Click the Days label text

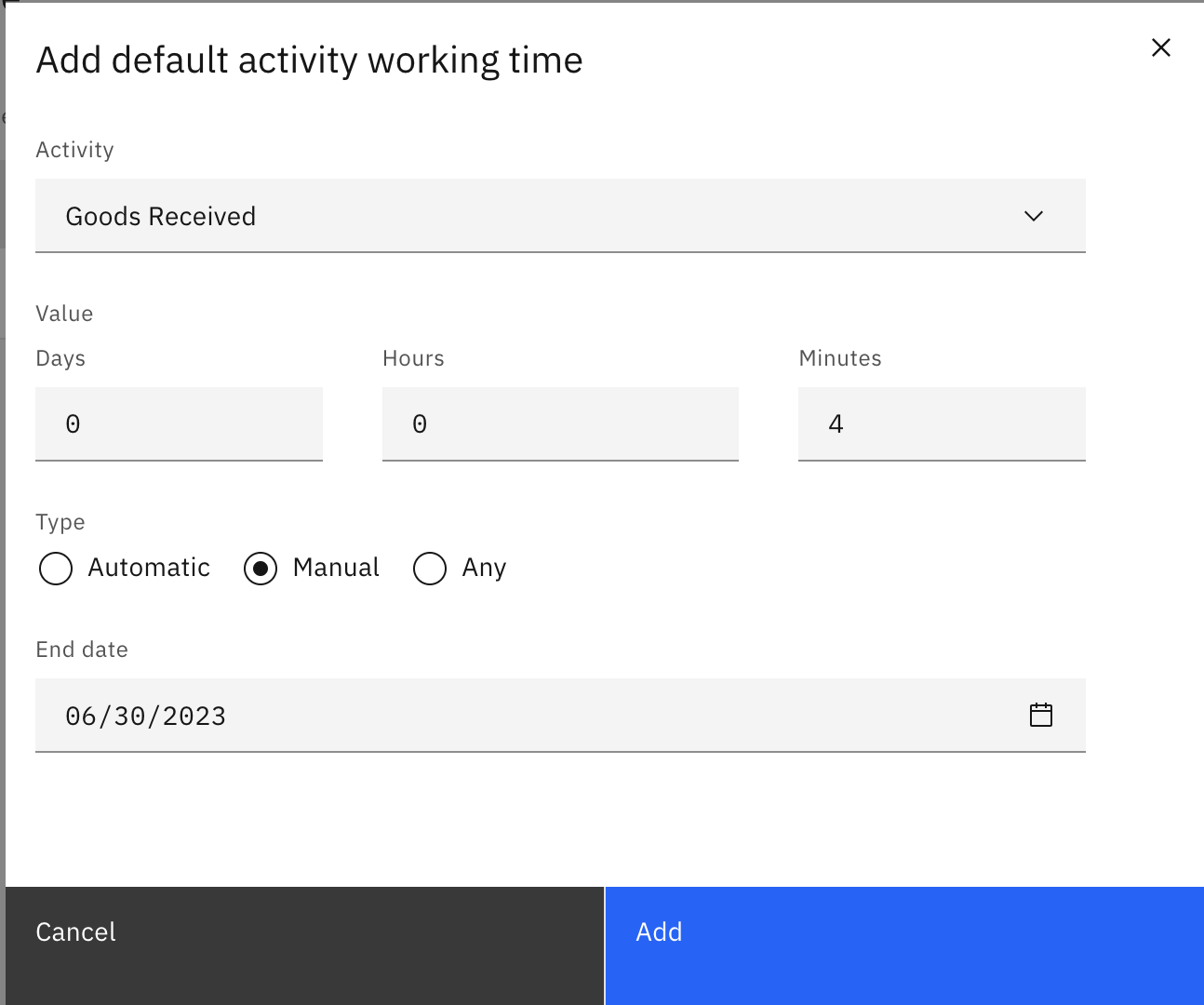click(60, 358)
